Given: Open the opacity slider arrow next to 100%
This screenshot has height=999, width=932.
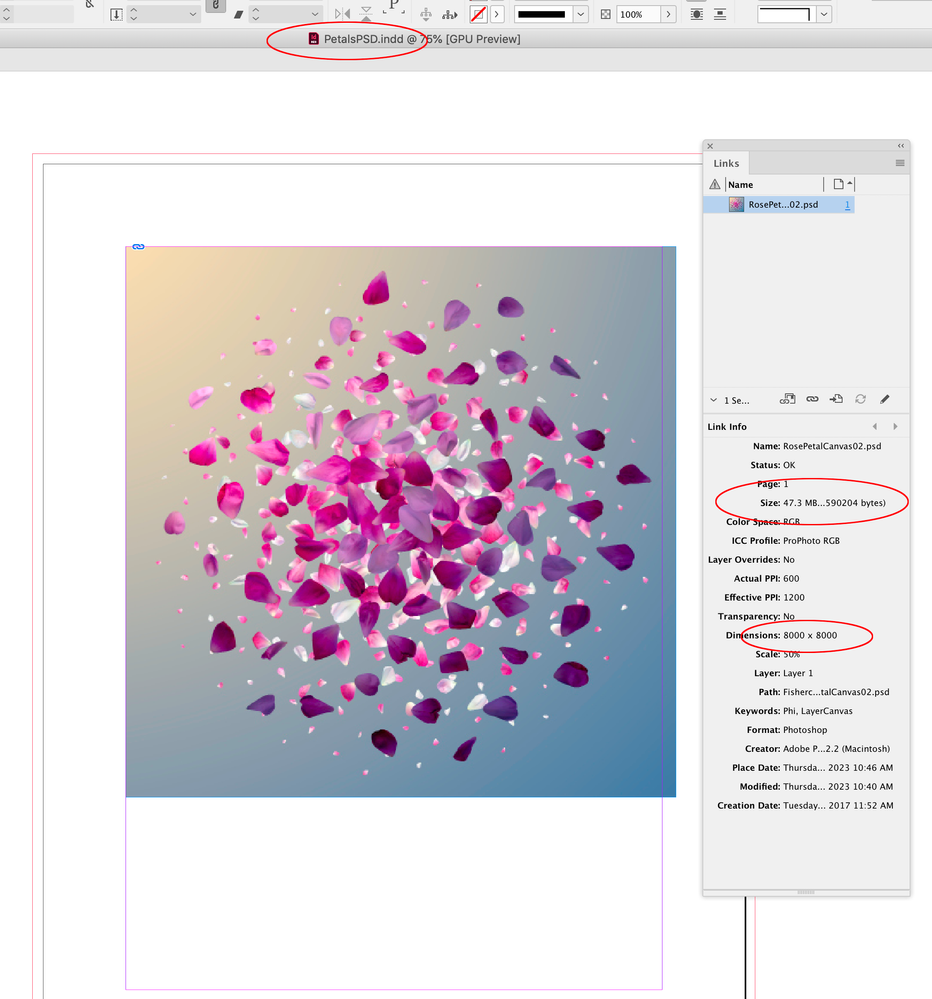Looking at the screenshot, I should (668, 14).
